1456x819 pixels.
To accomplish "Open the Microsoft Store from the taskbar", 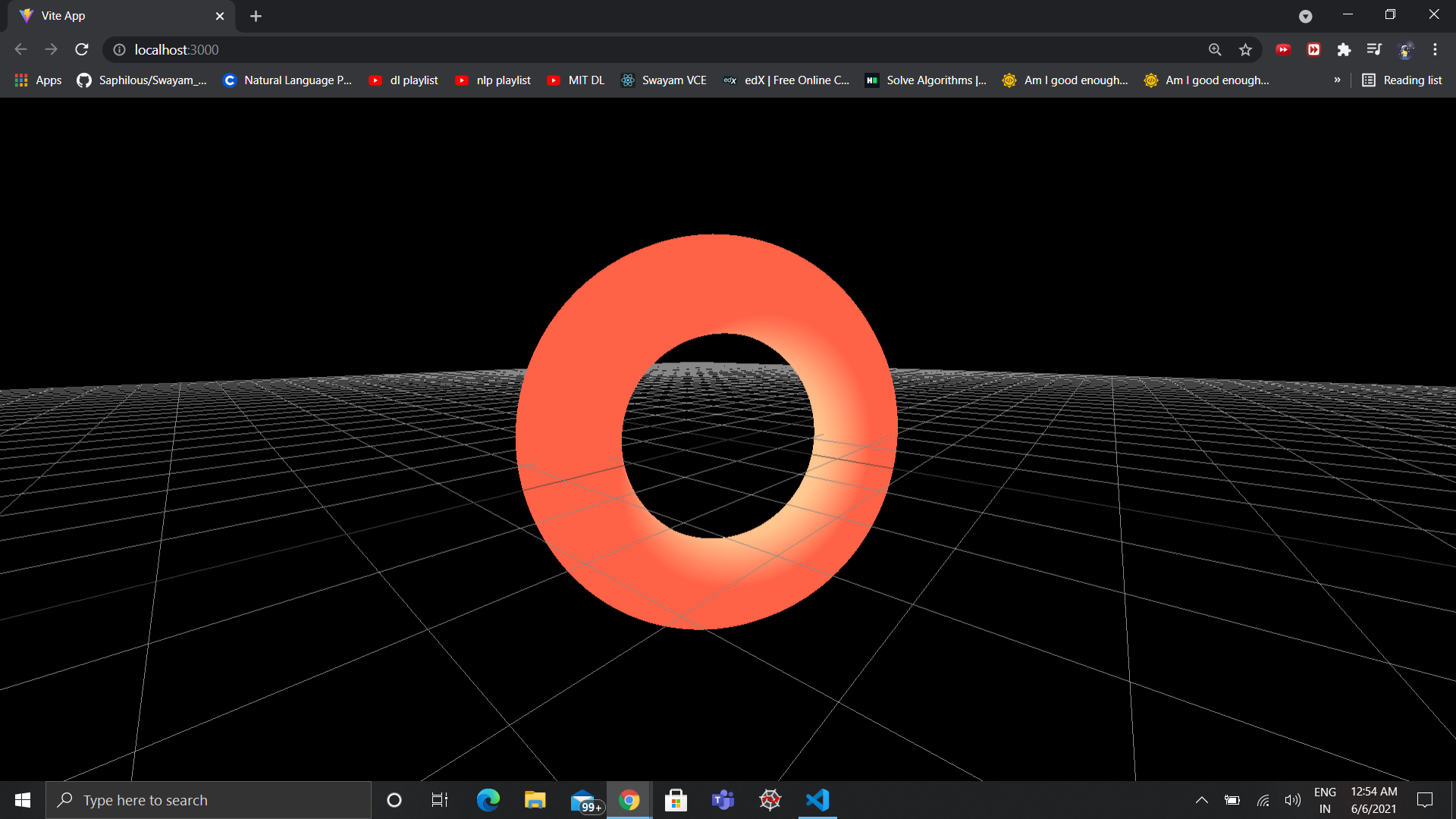I will click(x=676, y=799).
